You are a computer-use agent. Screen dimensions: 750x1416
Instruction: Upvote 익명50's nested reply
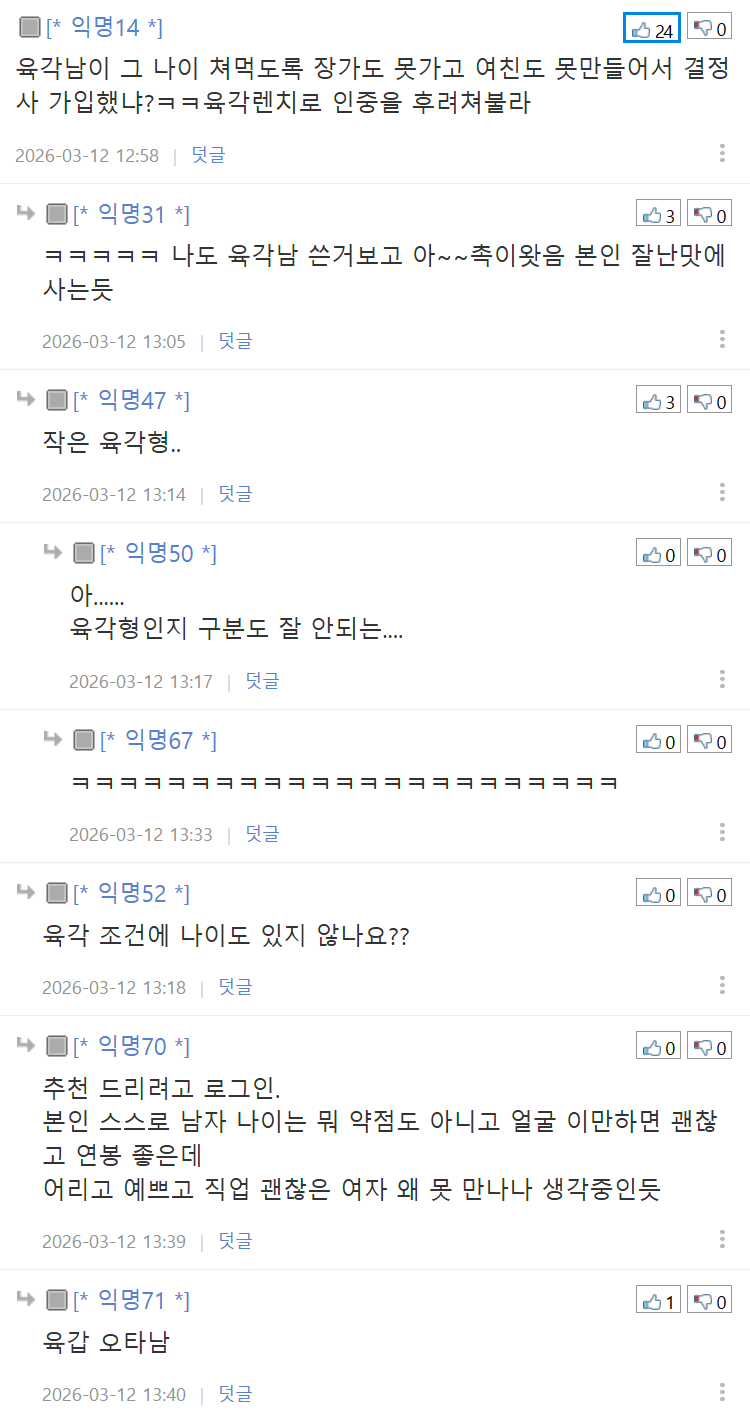pos(659,554)
